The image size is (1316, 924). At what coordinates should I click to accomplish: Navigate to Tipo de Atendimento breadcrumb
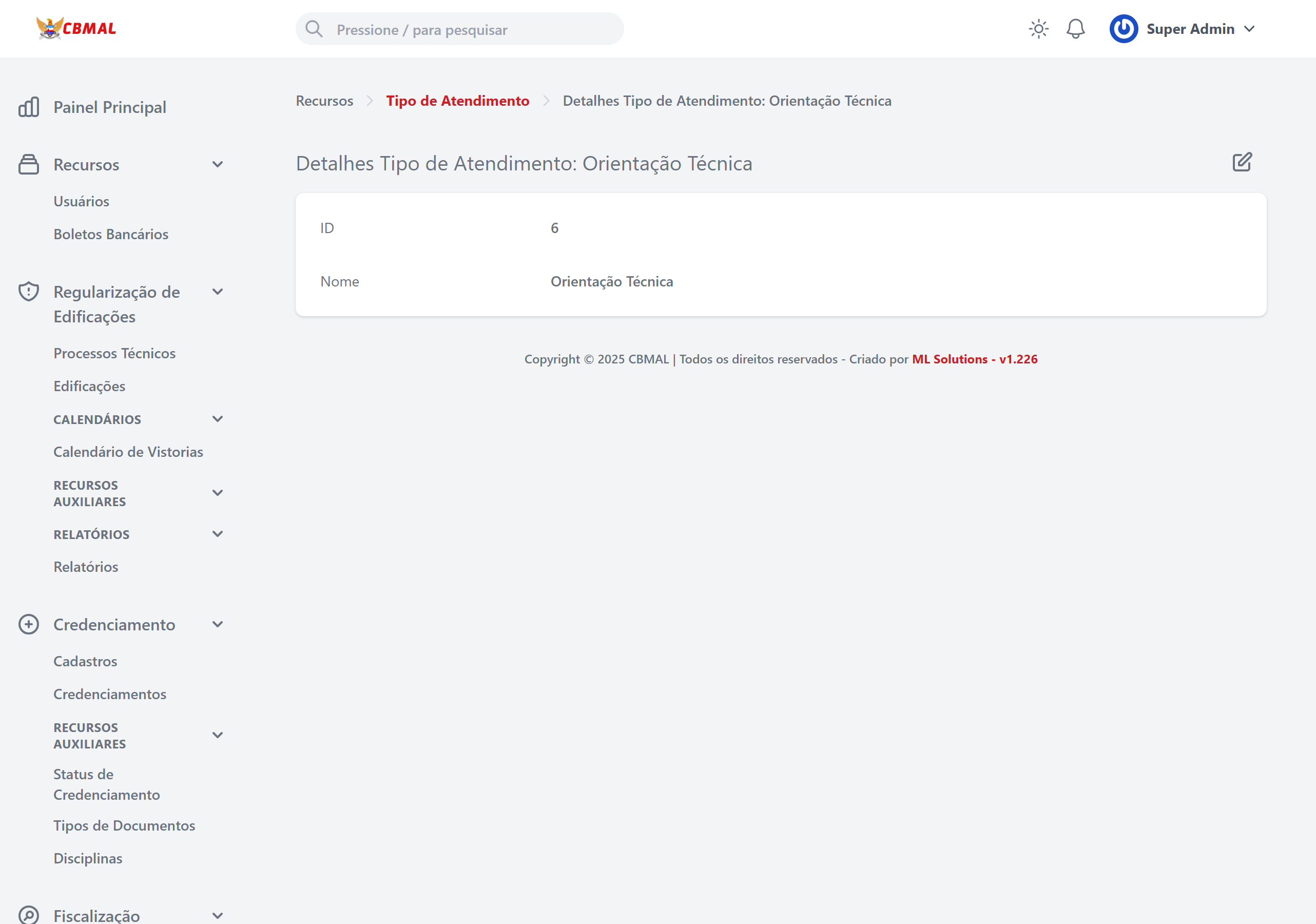coord(457,100)
